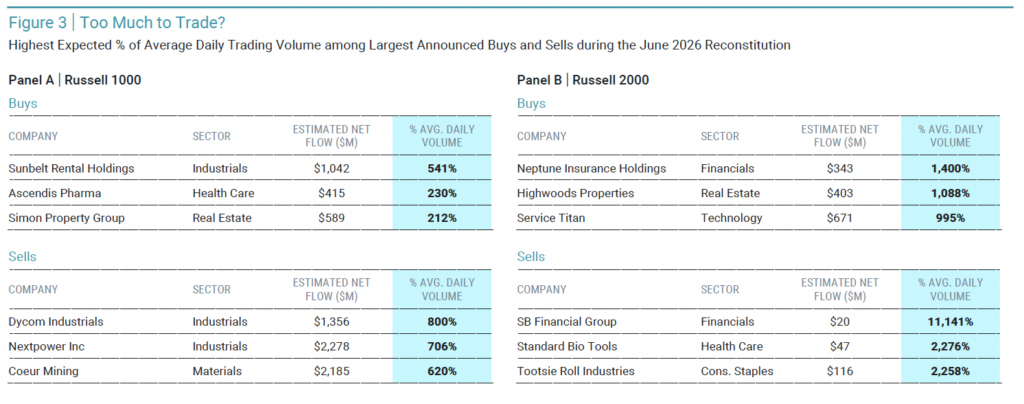
Task: Click Service Titan 995% volume cell
Action: tap(950, 218)
